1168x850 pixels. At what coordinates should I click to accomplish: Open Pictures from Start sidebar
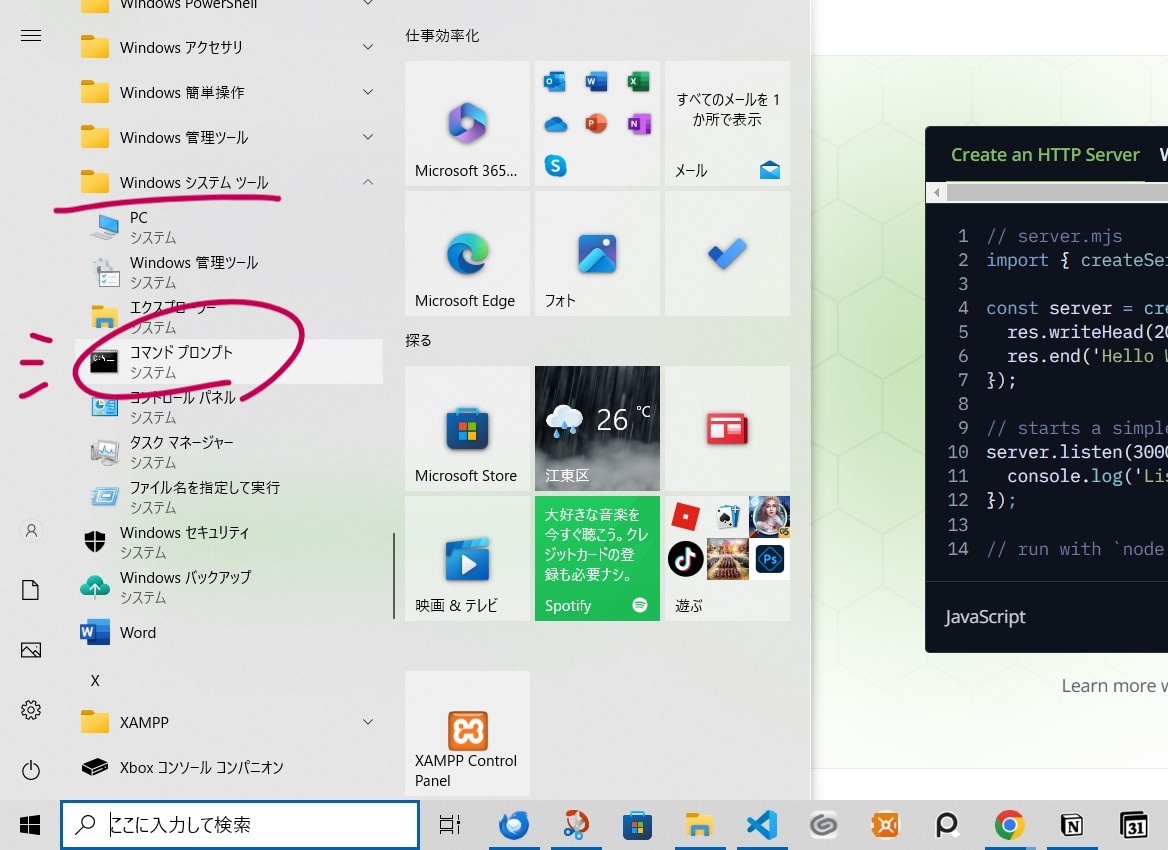[x=31, y=650]
